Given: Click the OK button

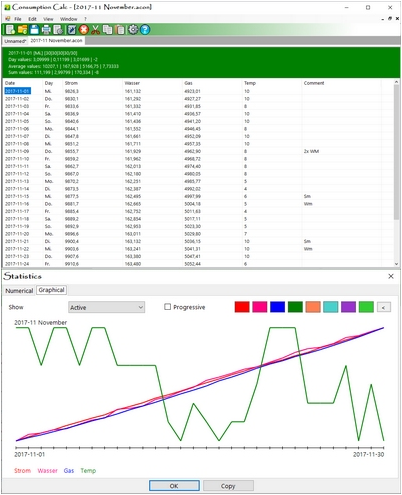Looking at the screenshot, I should pyautogui.click(x=174, y=486).
